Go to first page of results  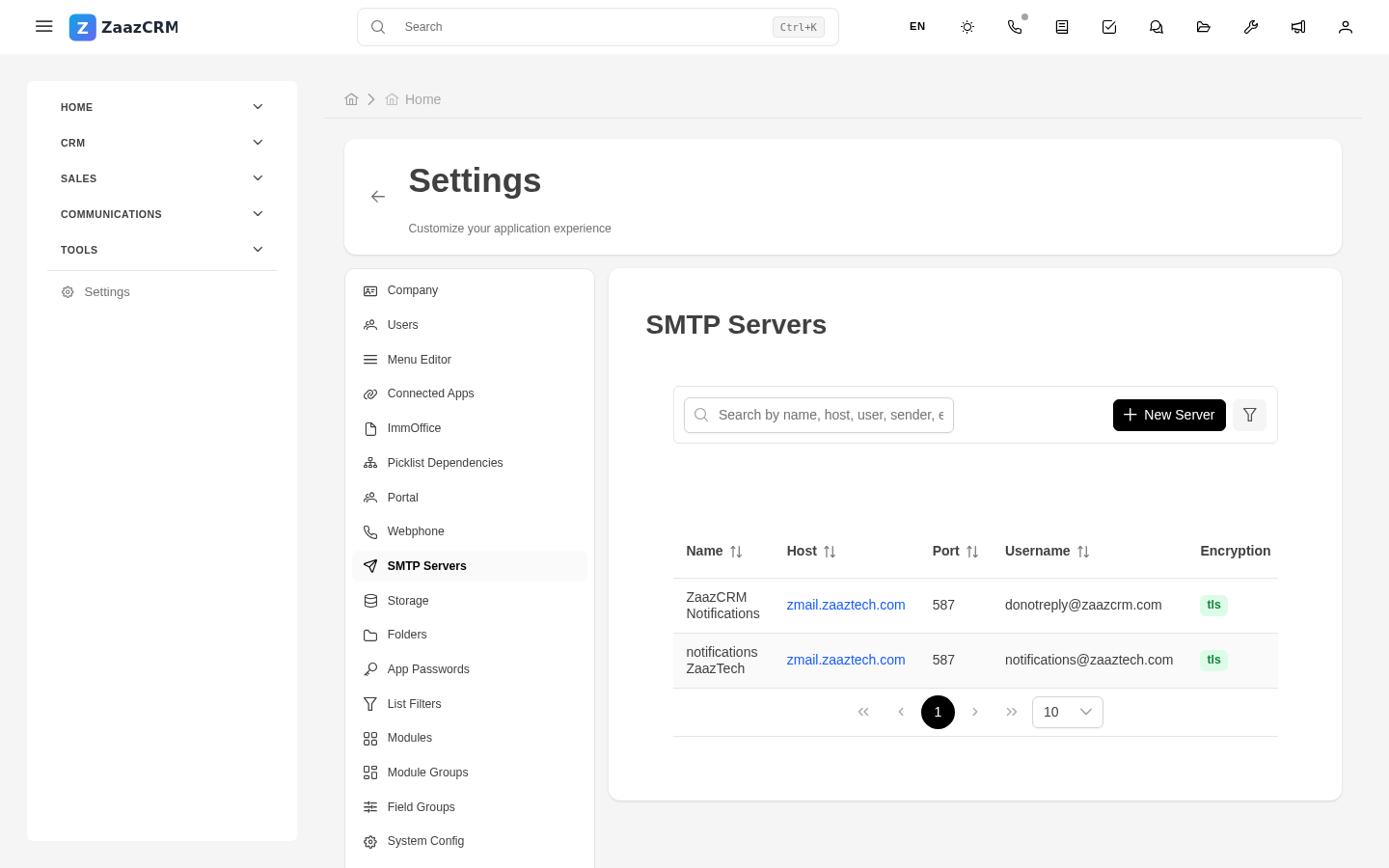point(863,712)
